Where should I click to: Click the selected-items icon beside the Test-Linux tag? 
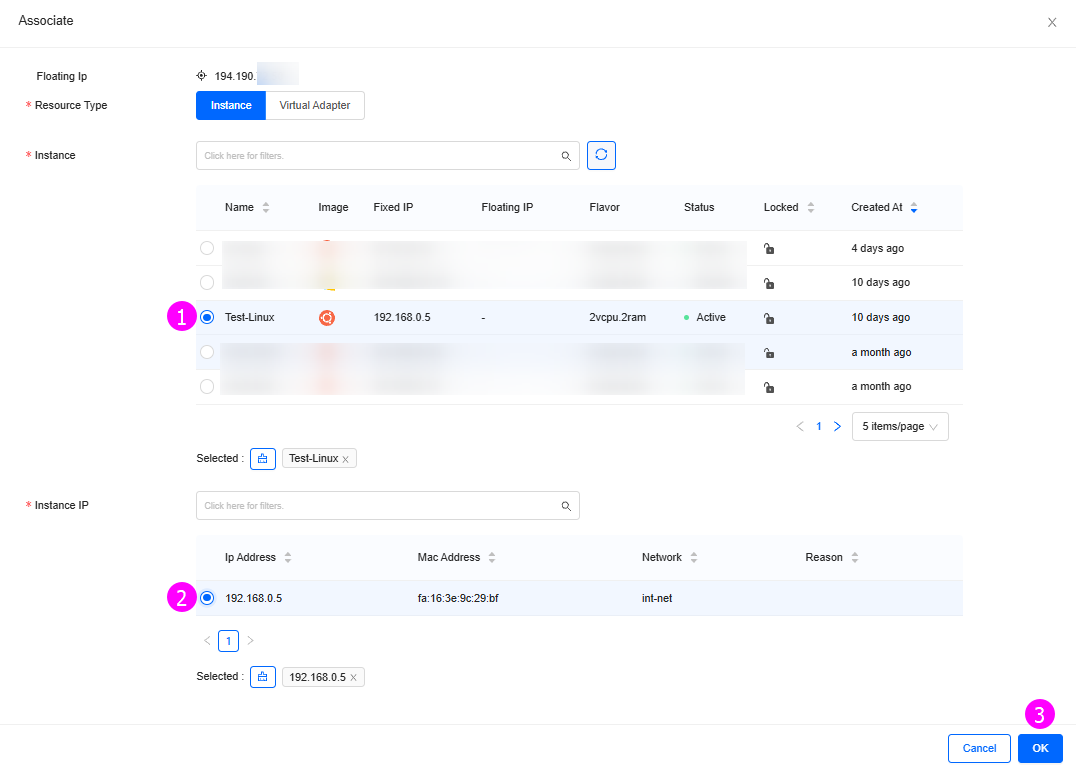(x=263, y=458)
